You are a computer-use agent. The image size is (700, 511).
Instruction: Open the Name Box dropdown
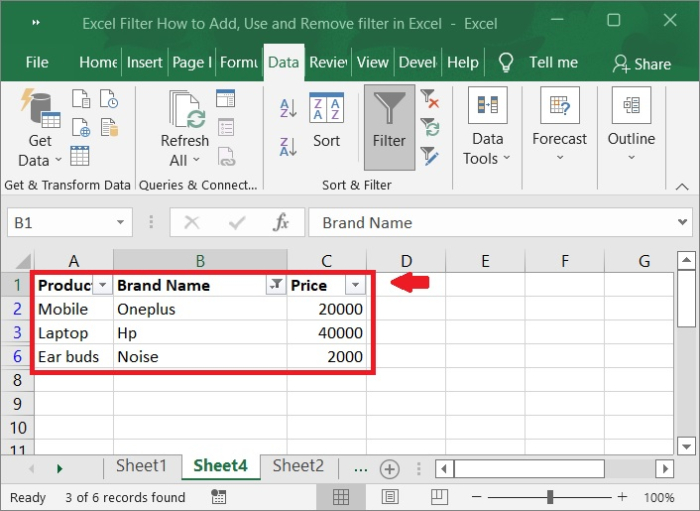120,222
